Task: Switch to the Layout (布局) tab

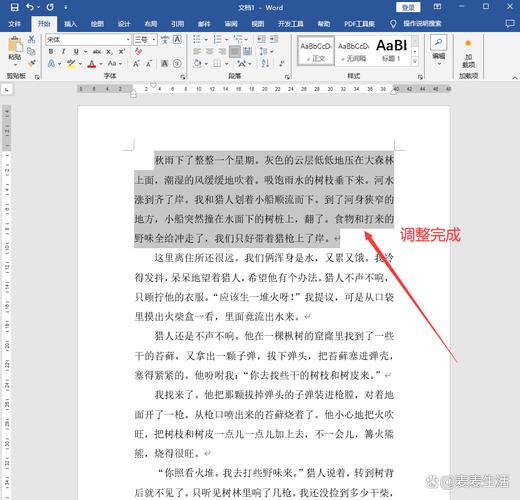Action: pos(150,24)
